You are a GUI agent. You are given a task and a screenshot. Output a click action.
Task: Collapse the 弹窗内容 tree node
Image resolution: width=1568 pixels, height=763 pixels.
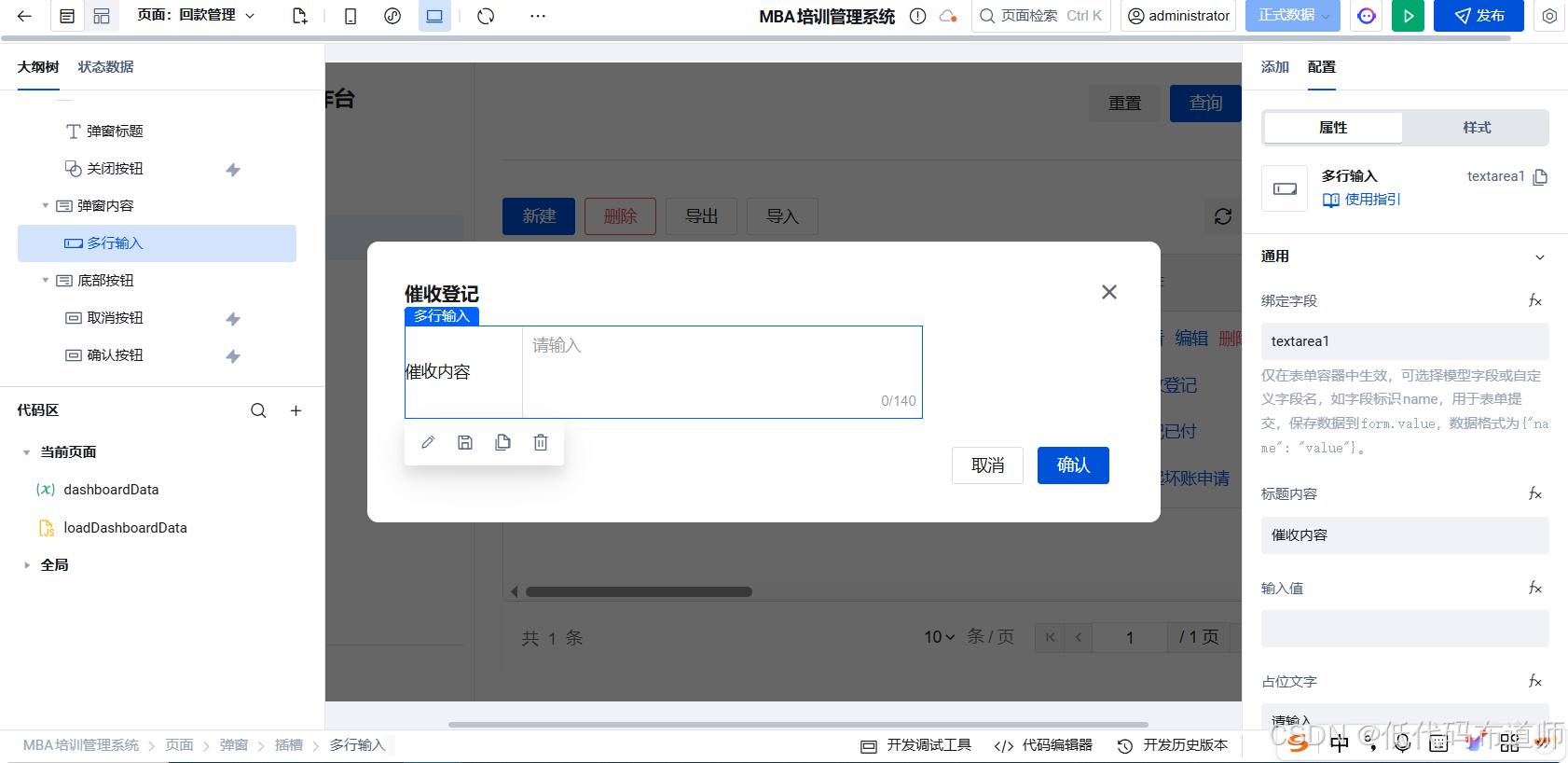(x=45, y=206)
